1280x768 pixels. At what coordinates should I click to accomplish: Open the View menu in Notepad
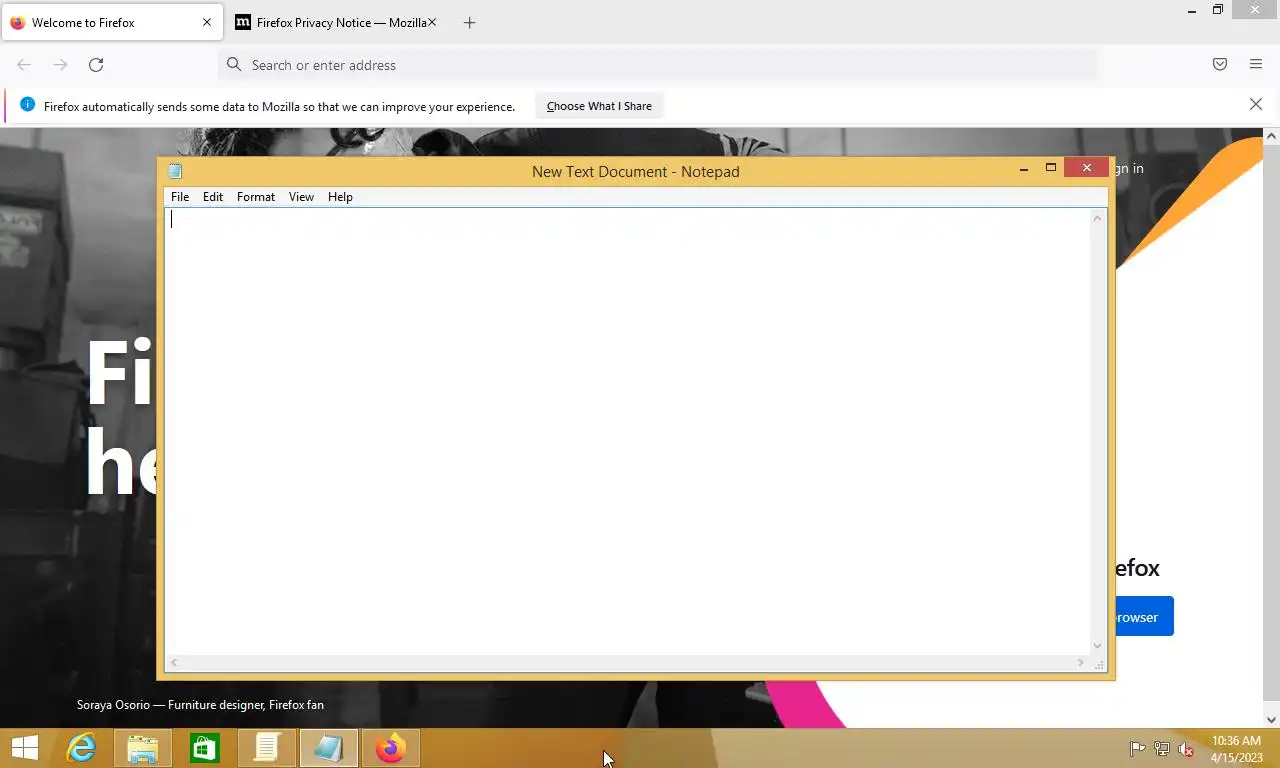click(x=301, y=197)
